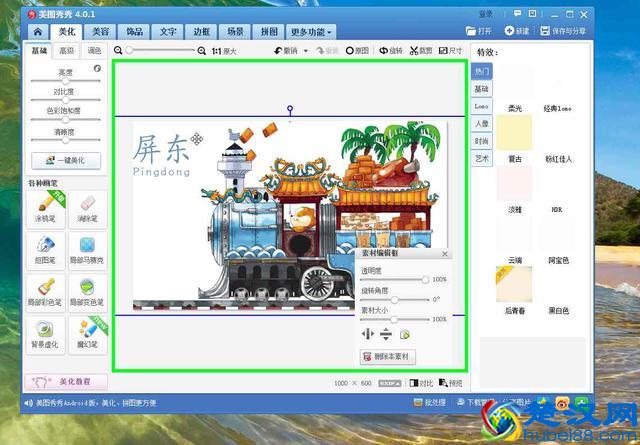Viewport: 640px width, 445px height.
Task: Click 新建 to create new image
Action: tap(517, 31)
